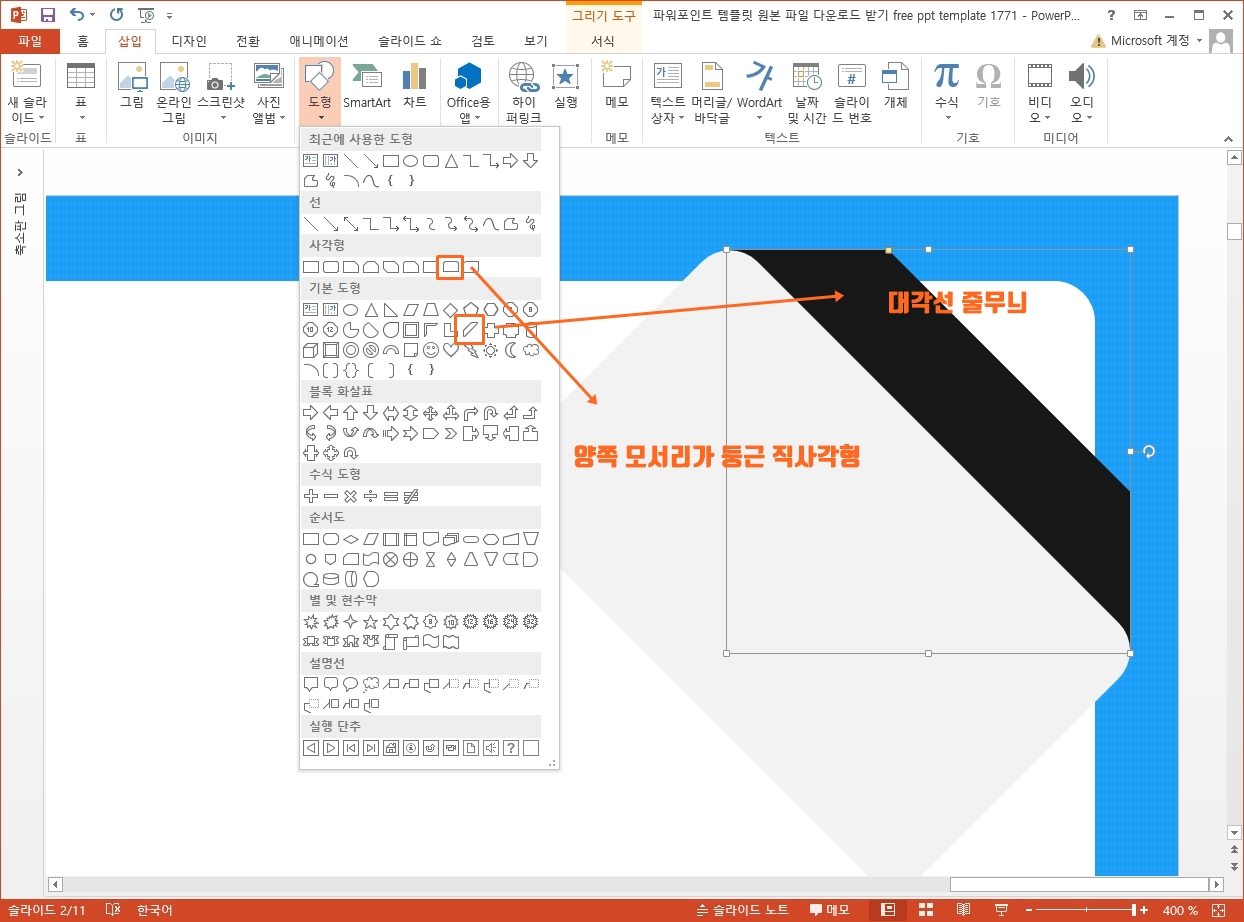Choose the Heart shape in the gallery

pyautogui.click(x=451, y=350)
